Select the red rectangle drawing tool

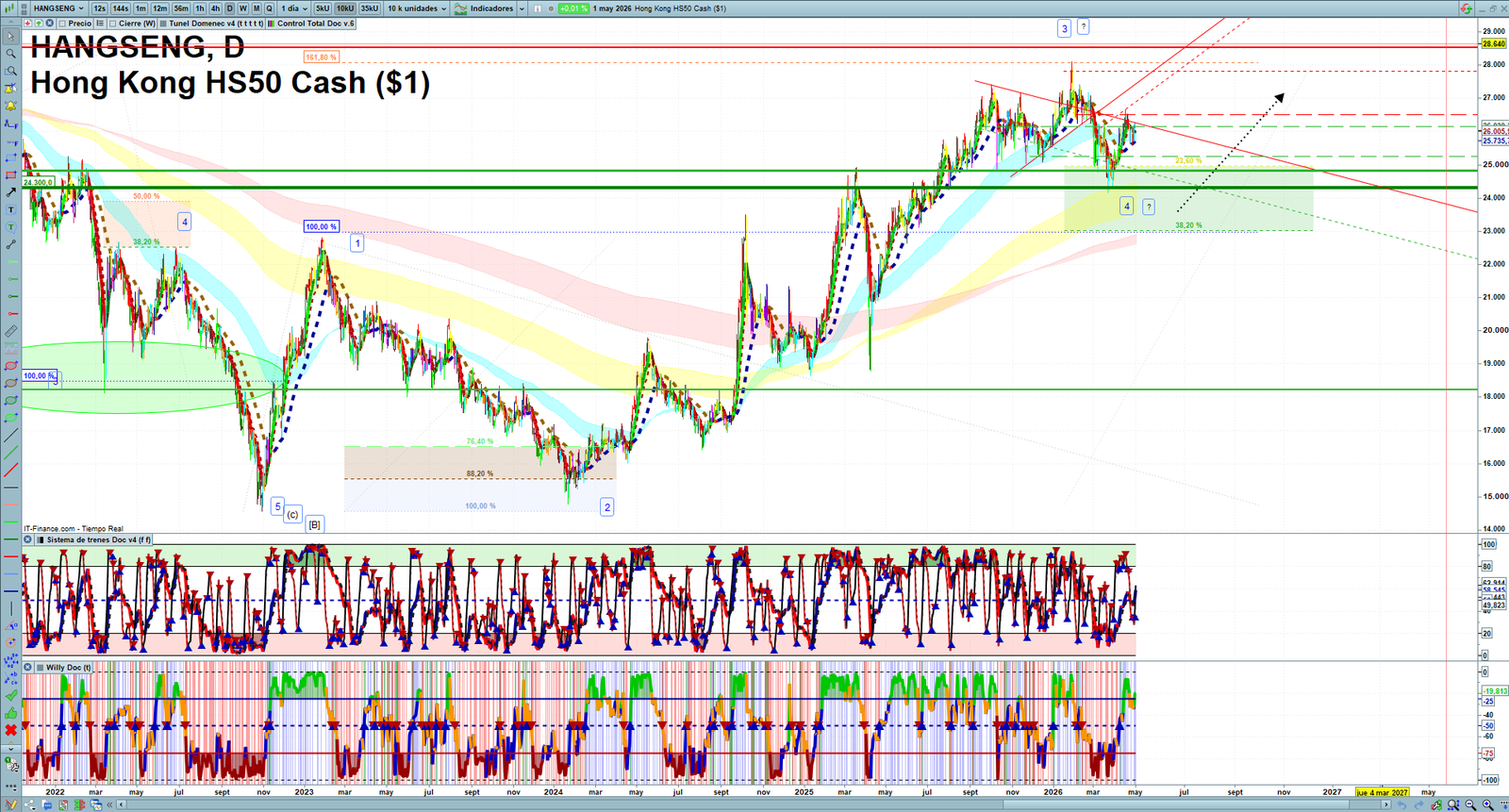pyautogui.click(x=11, y=175)
